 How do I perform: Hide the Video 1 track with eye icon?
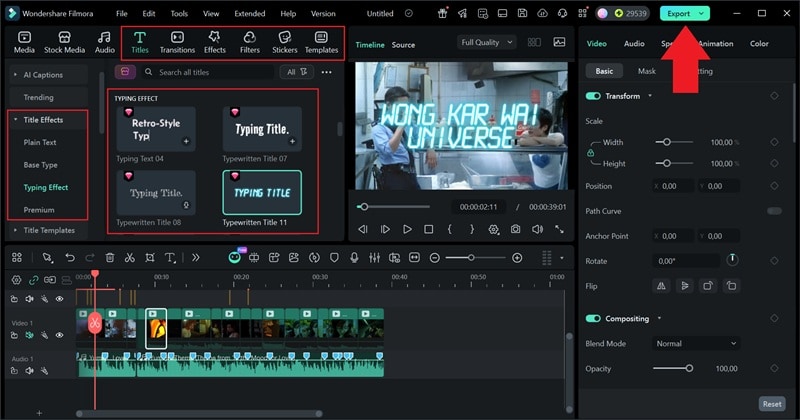(x=60, y=335)
